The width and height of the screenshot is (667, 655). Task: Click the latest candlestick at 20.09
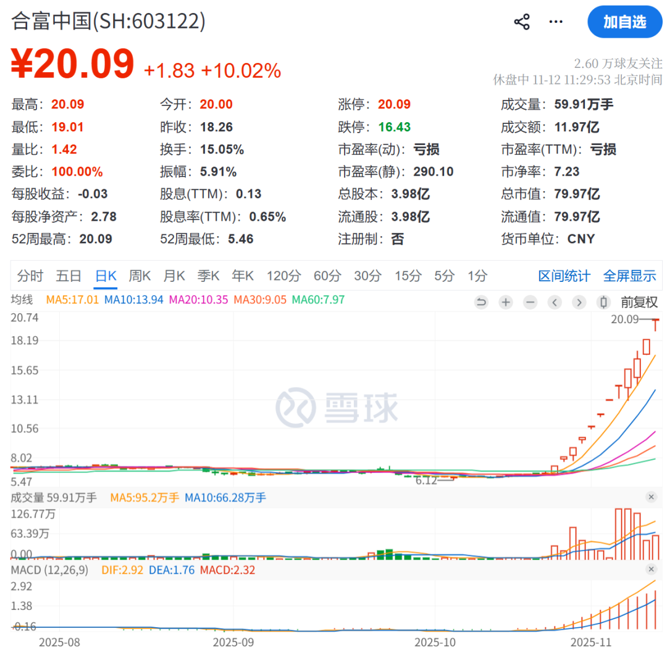click(x=656, y=324)
